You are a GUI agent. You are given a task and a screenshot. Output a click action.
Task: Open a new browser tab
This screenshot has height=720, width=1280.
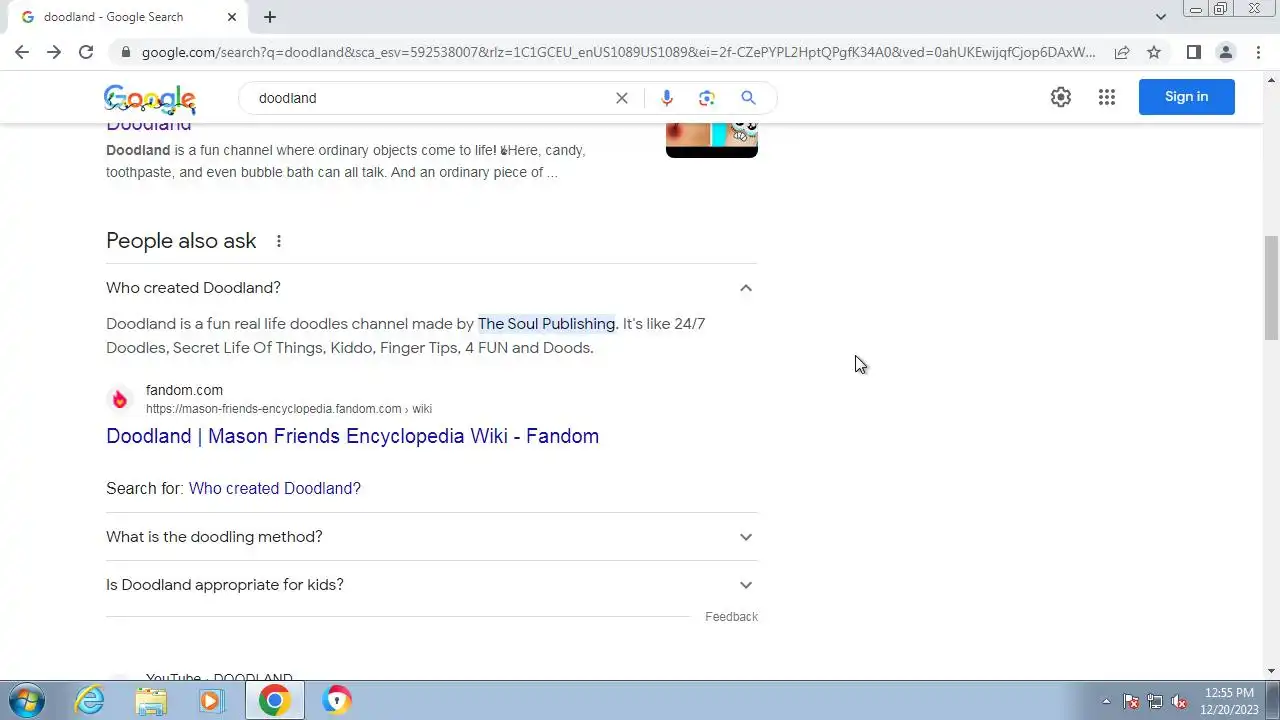pyautogui.click(x=270, y=17)
